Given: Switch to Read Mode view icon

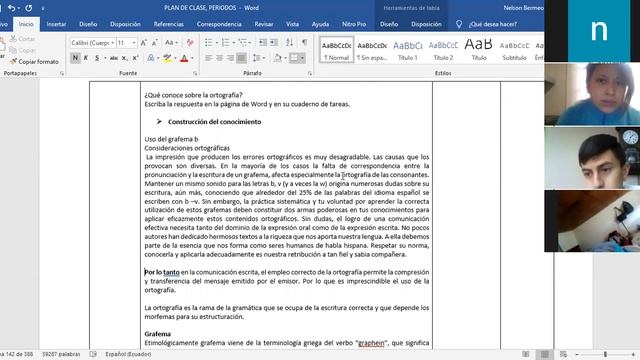Looking at the screenshot, I should tap(526, 354).
